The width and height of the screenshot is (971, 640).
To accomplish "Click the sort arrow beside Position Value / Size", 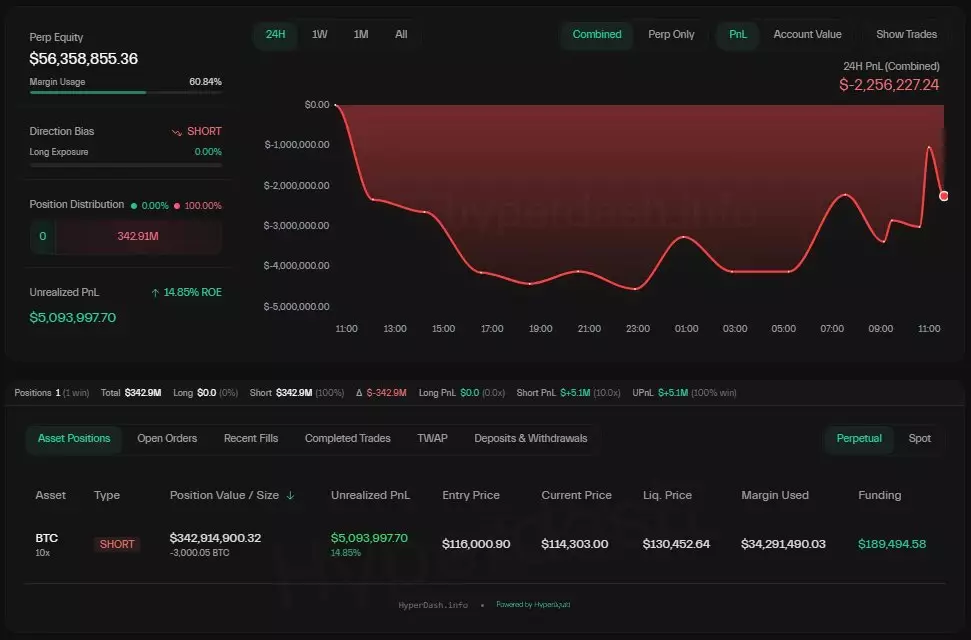I will 291,495.
